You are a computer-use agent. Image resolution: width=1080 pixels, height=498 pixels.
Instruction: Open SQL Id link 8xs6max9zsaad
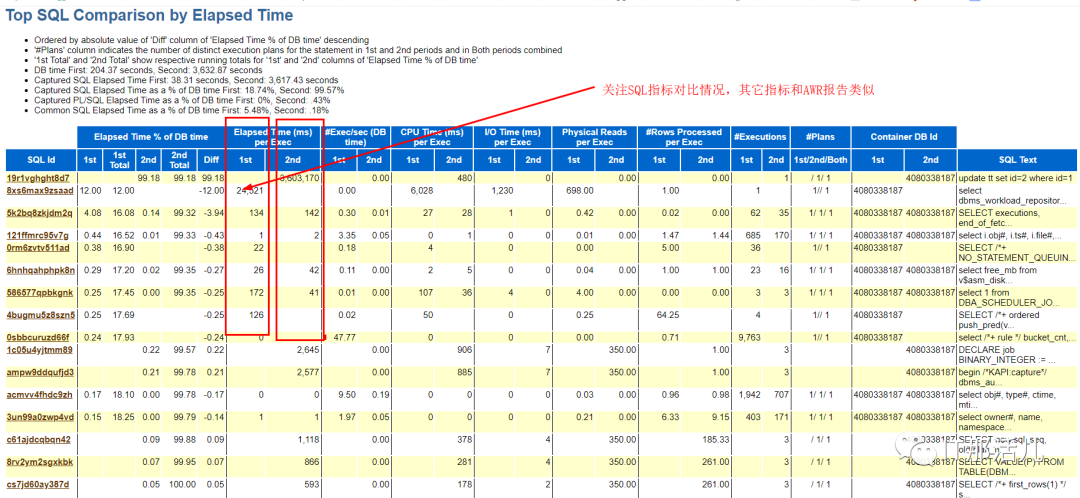click(39, 189)
